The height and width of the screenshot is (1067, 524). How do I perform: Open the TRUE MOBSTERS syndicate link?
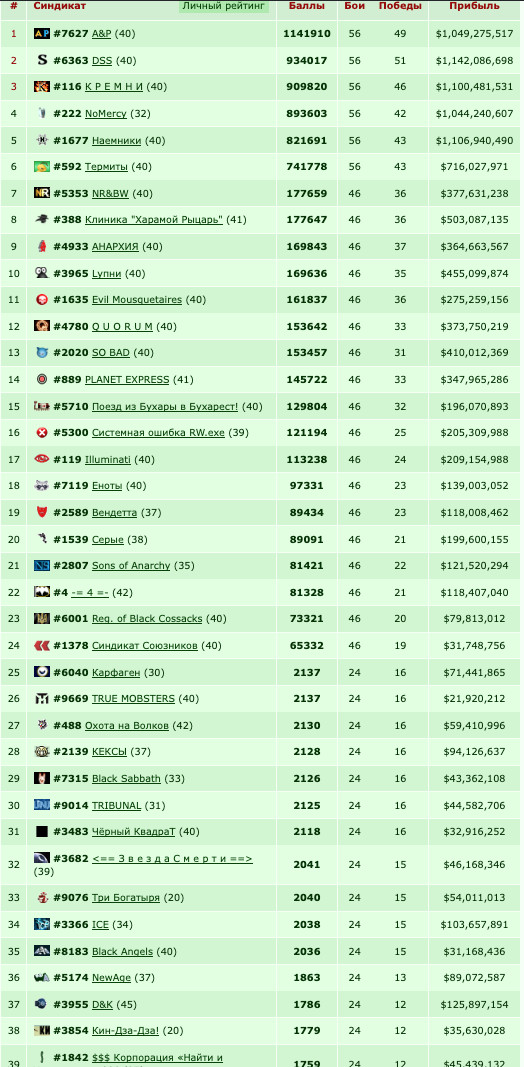[133, 699]
